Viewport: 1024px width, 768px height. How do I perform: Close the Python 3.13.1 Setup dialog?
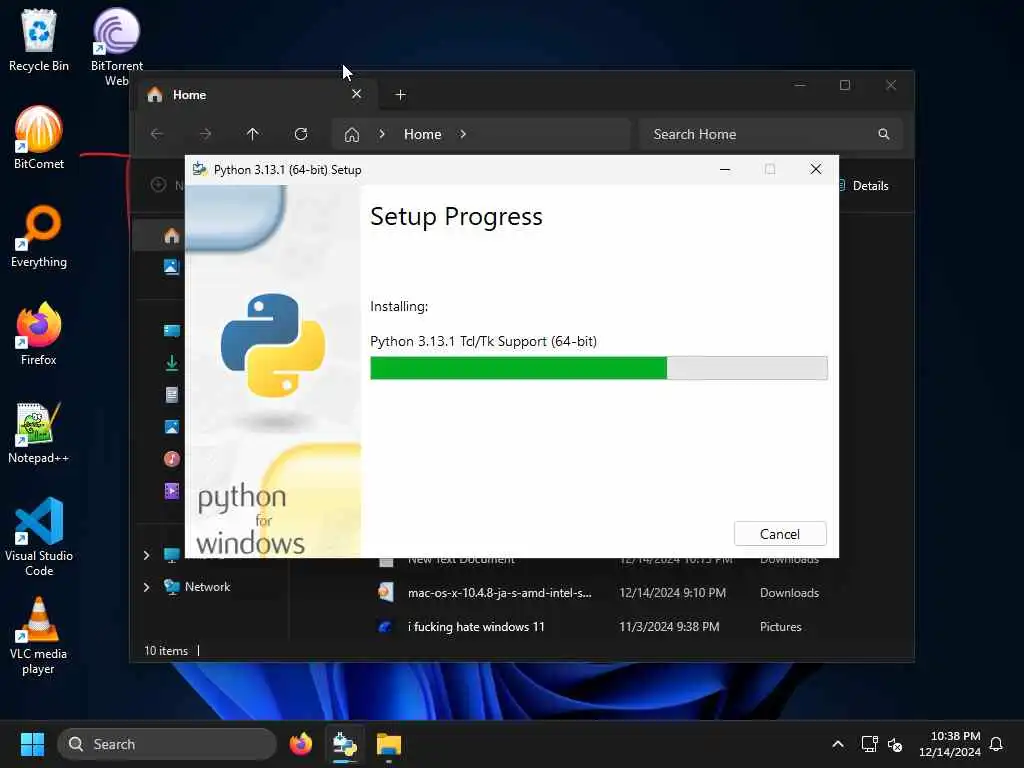pos(816,169)
